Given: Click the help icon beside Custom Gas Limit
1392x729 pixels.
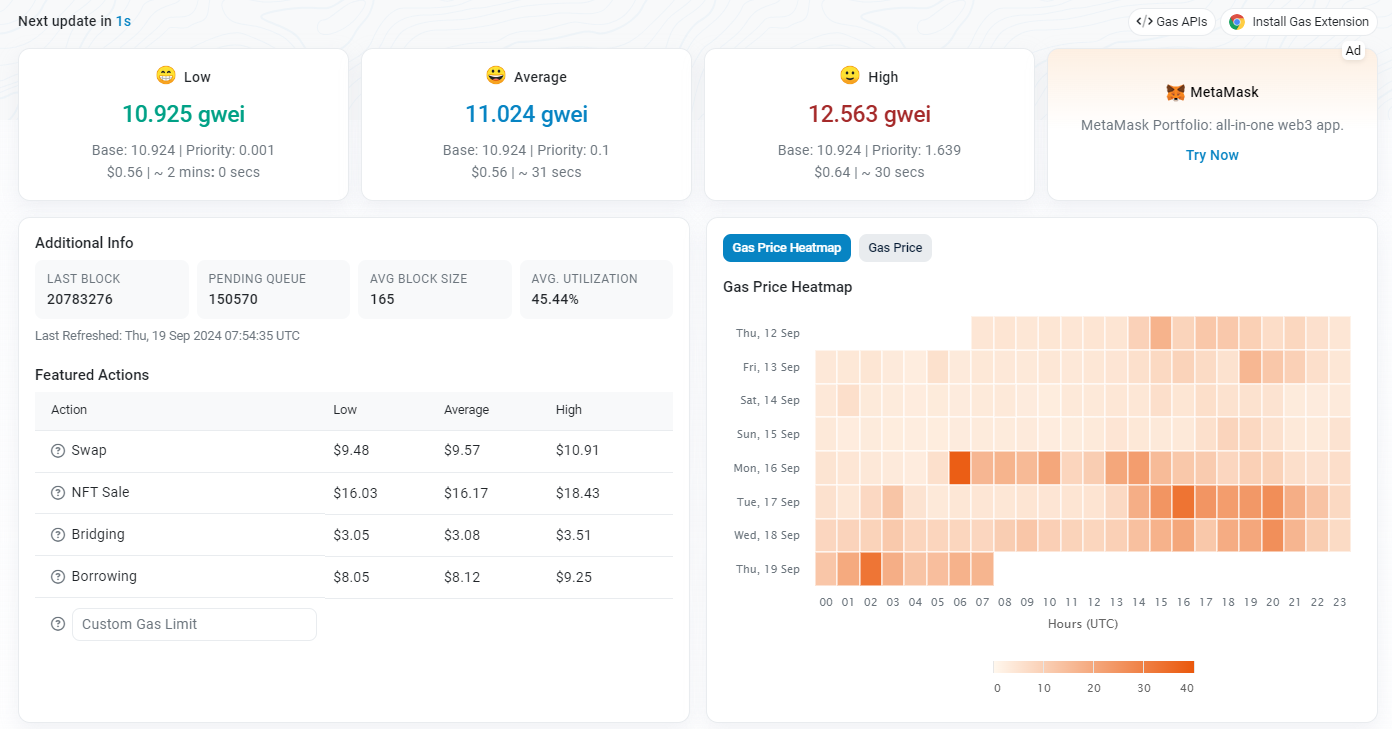Looking at the screenshot, I should click(x=58, y=624).
